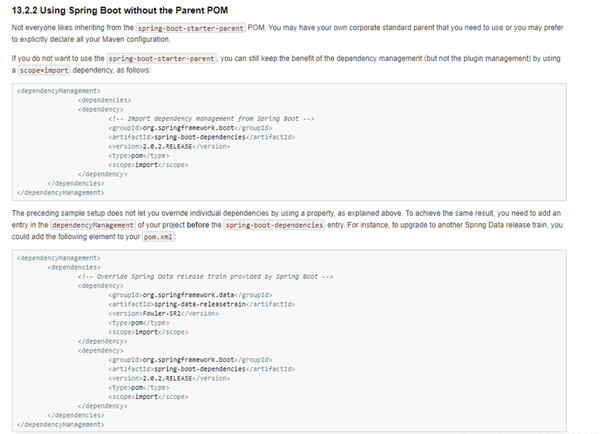Image resolution: width=600 pixels, height=434 pixels.
Task: Click the scope=import inline code
Action: 44,70
